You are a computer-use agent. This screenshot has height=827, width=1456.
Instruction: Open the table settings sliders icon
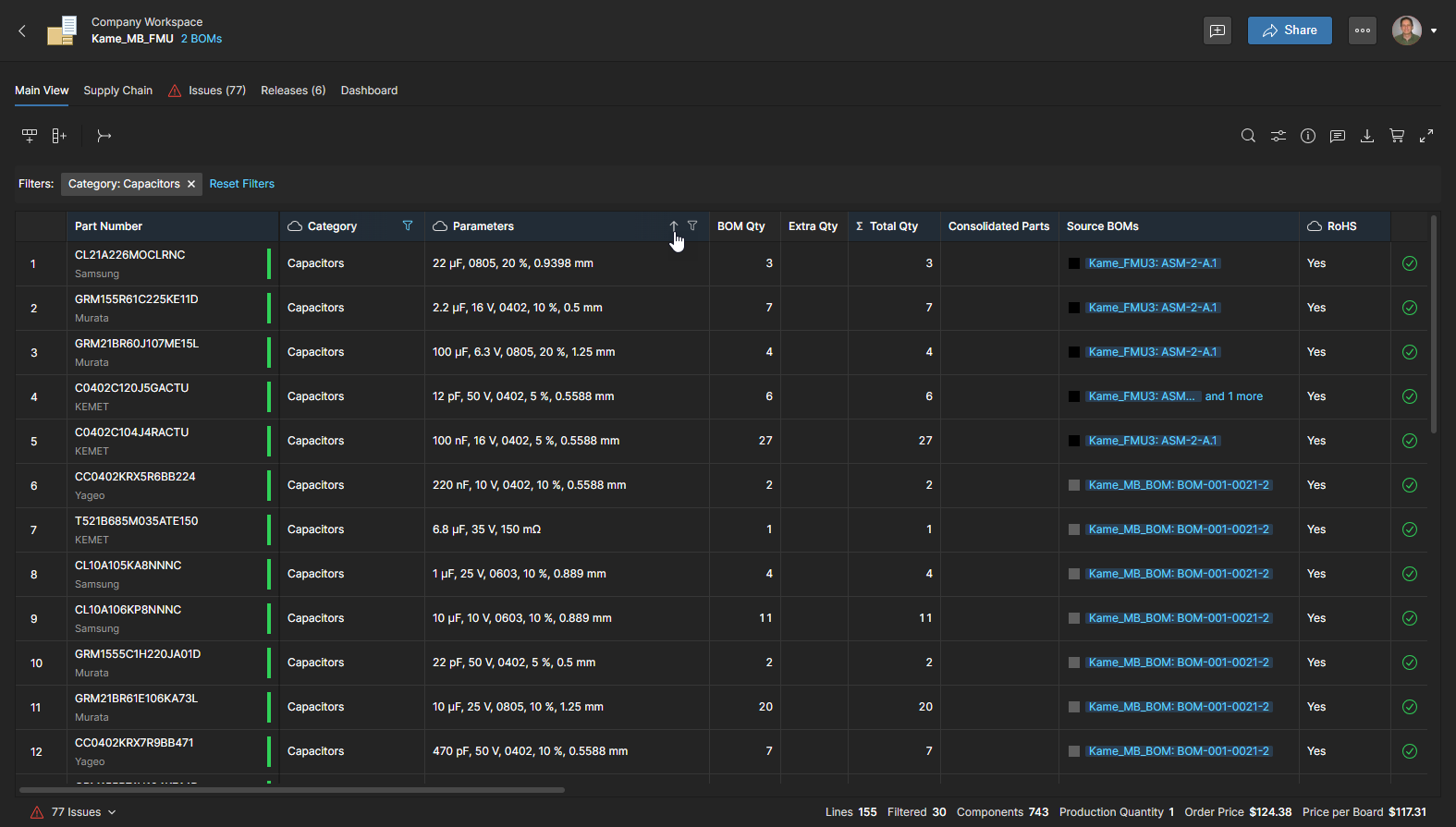tap(1278, 136)
